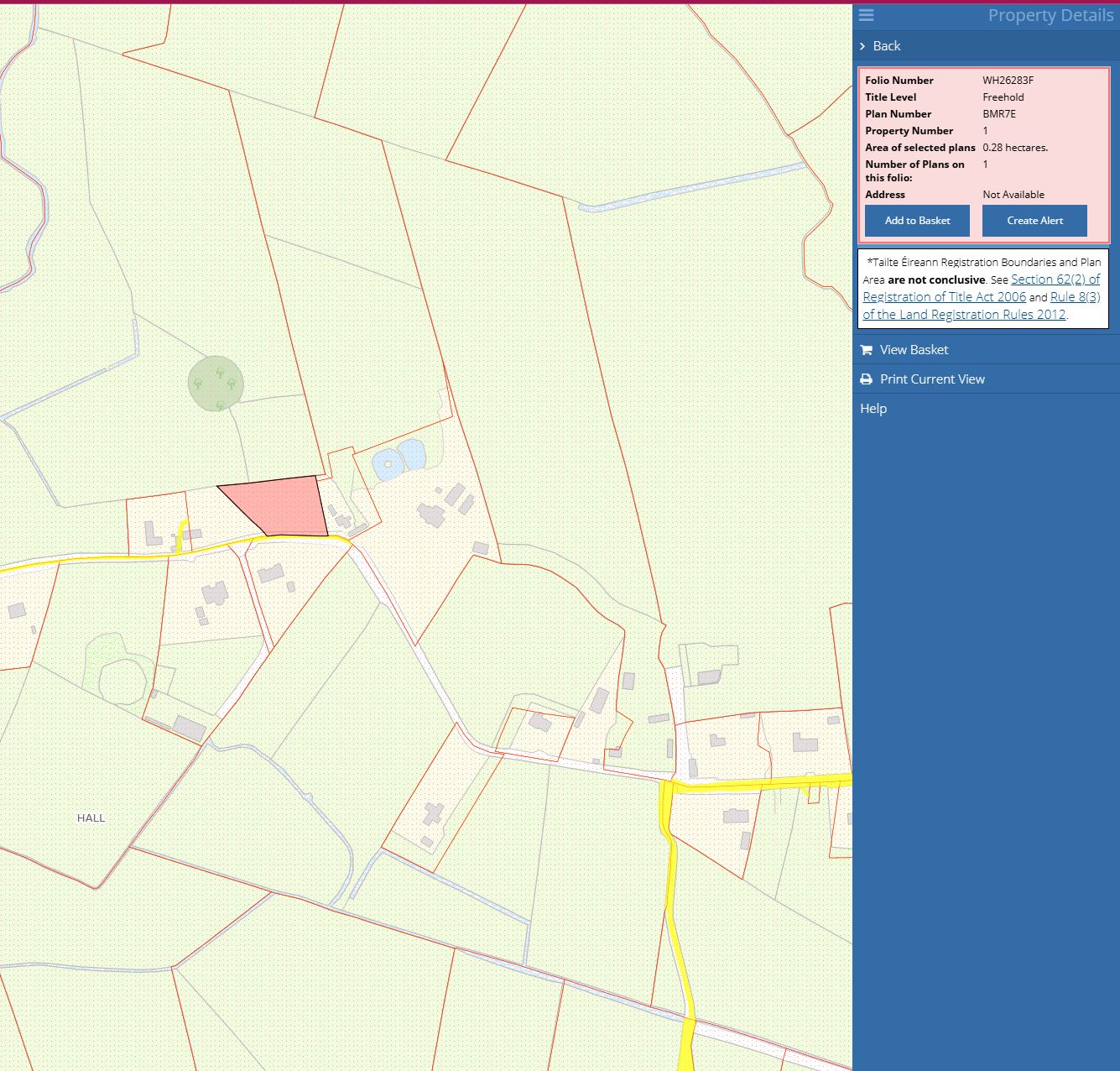
Task: Click the Property Details panel title
Action: click(x=1050, y=15)
